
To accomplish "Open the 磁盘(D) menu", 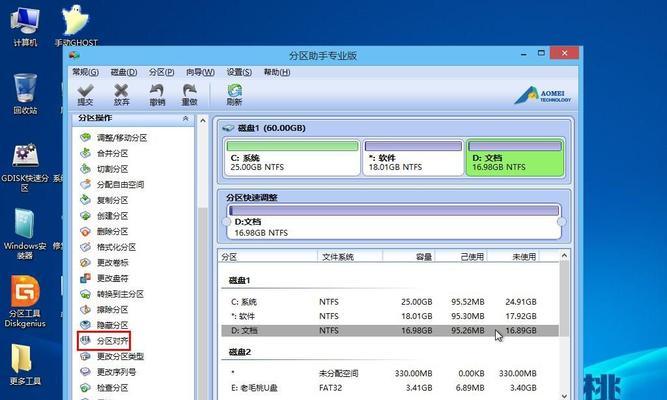I will tap(124, 72).
